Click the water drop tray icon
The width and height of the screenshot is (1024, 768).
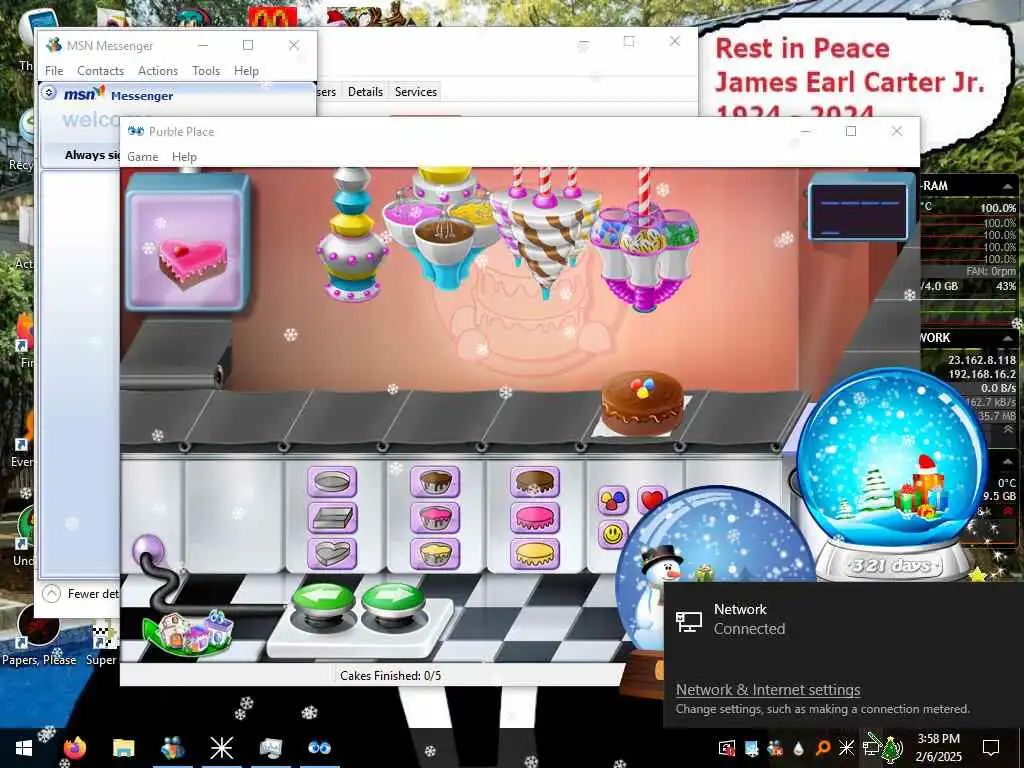798,748
